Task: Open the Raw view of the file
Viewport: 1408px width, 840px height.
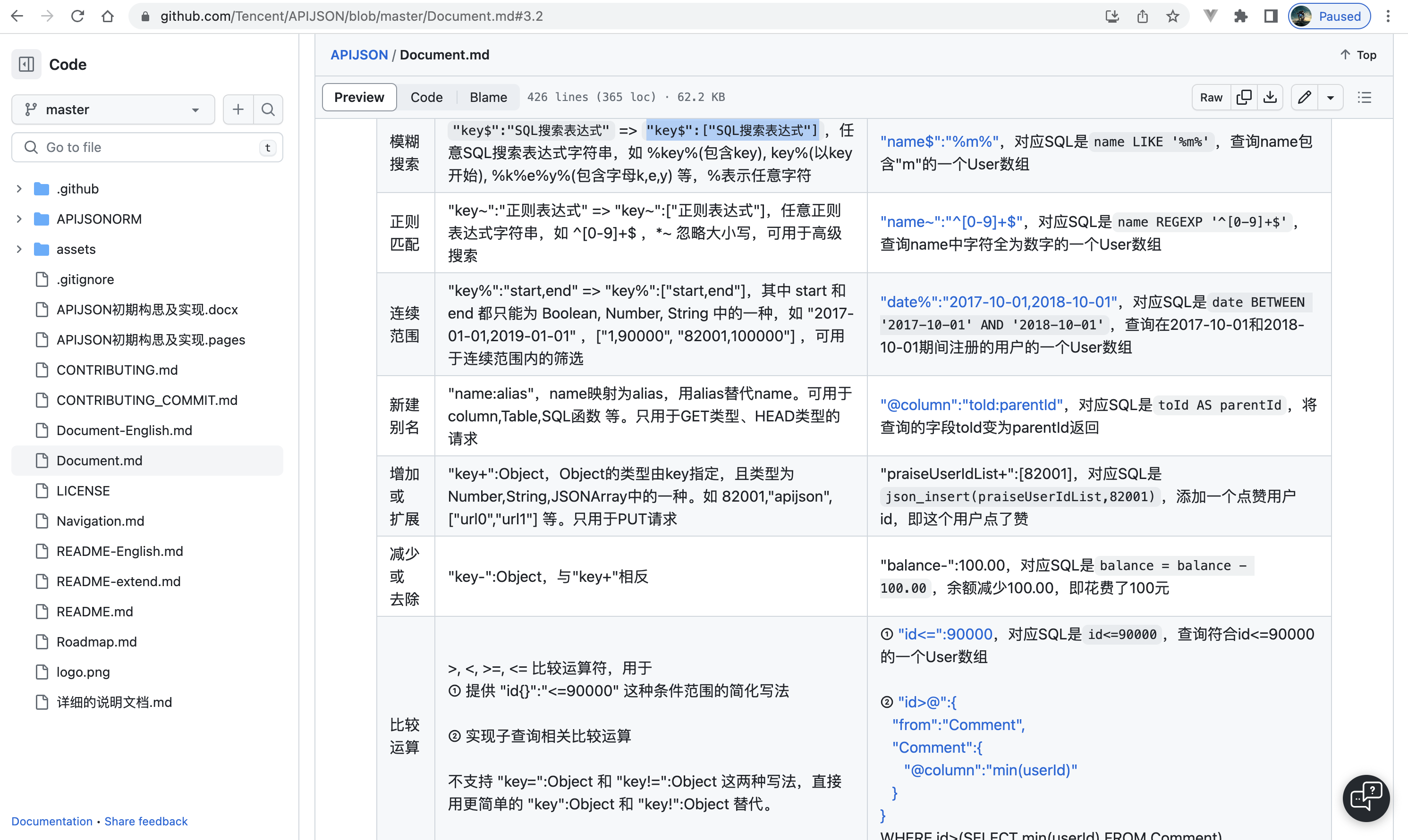Action: (1210, 97)
